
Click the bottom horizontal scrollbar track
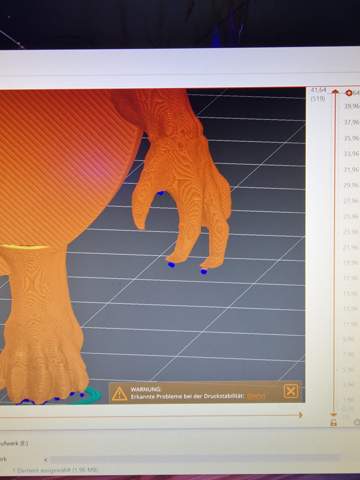tap(194, 459)
